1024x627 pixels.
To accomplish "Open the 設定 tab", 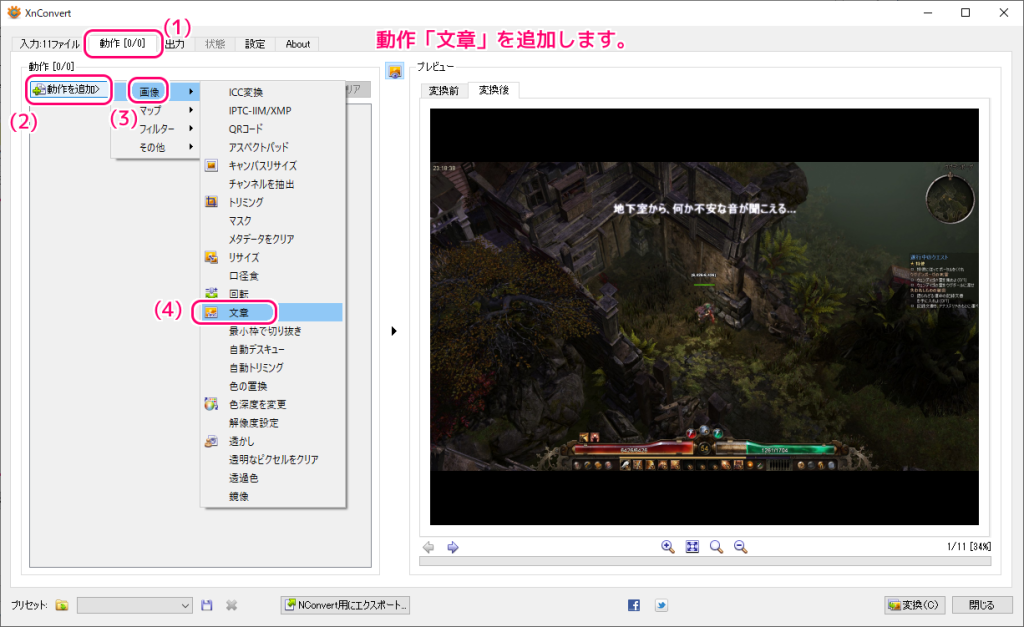I will coord(255,44).
